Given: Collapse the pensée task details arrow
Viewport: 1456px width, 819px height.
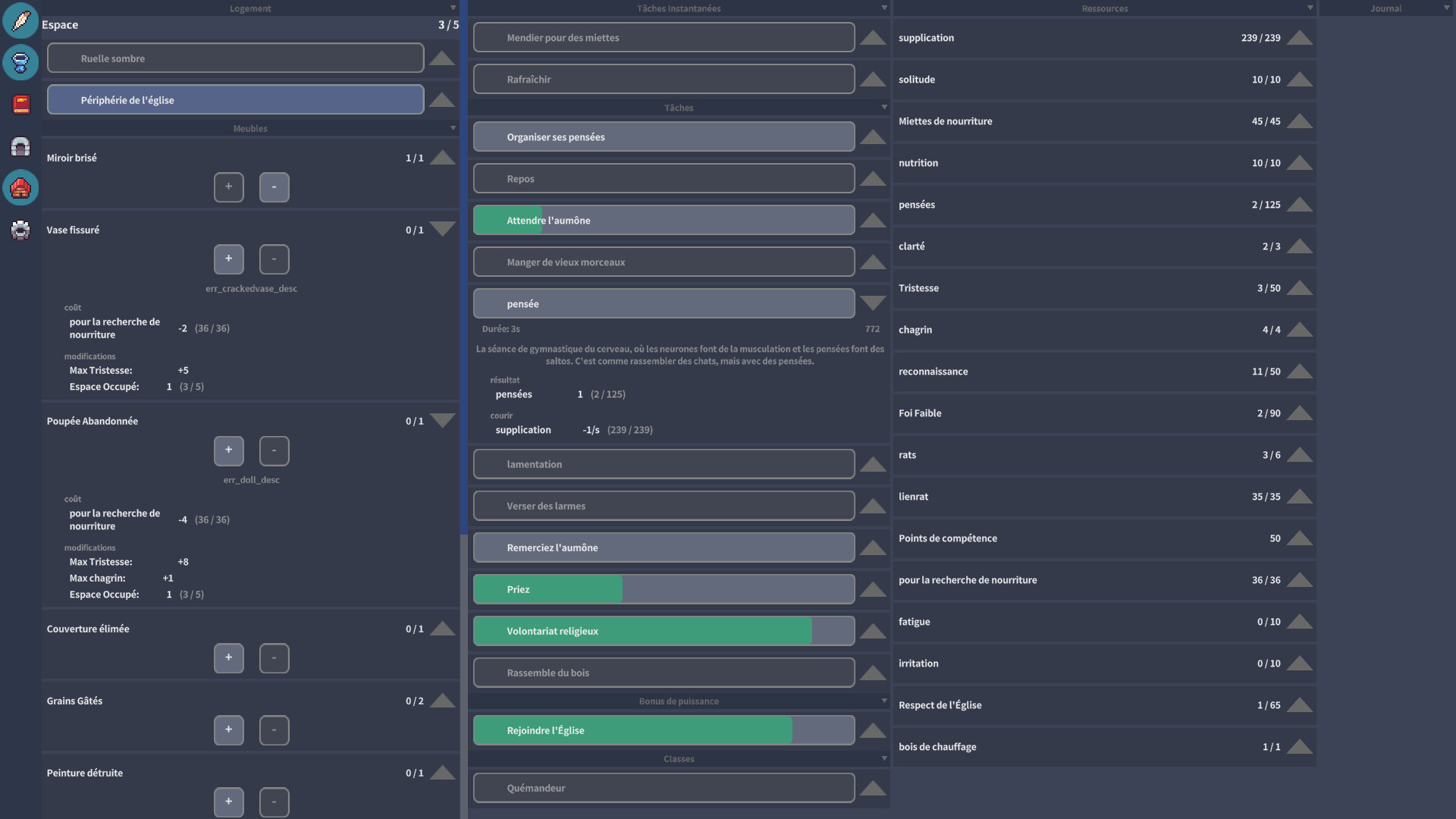Looking at the screenshot, I should pyautogui.click(x=873, y=303).
